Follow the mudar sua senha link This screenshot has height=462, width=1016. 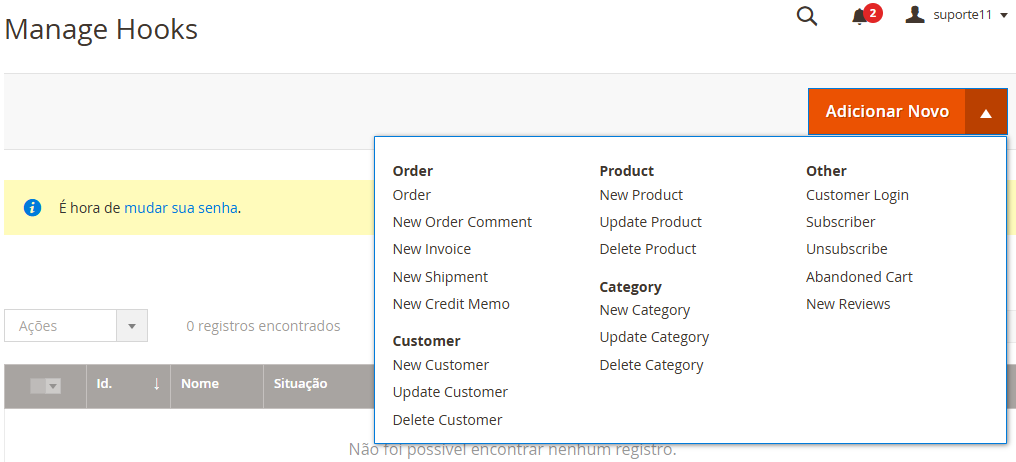pyautogui.click(x=181, y=208)
